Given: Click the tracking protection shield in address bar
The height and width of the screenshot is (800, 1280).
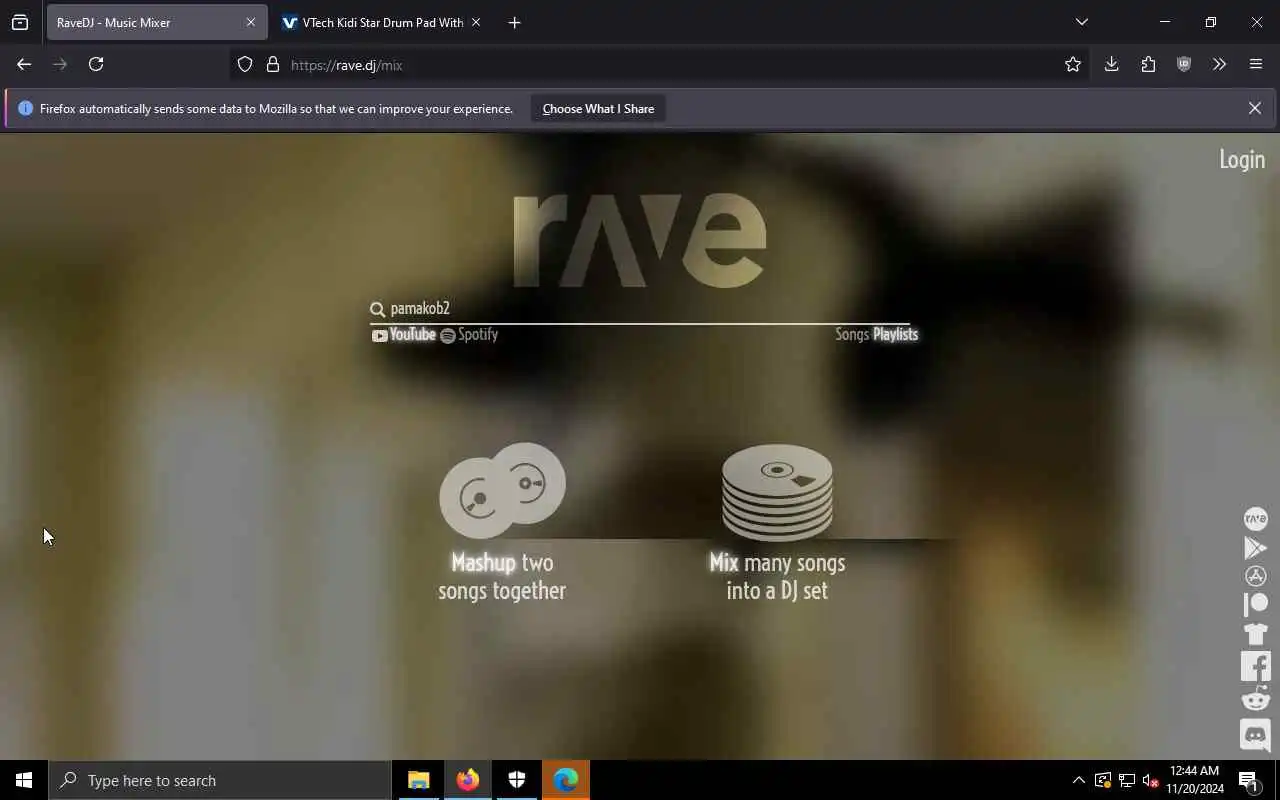Looking at the screenshot, I should click(x=245, y=65).
